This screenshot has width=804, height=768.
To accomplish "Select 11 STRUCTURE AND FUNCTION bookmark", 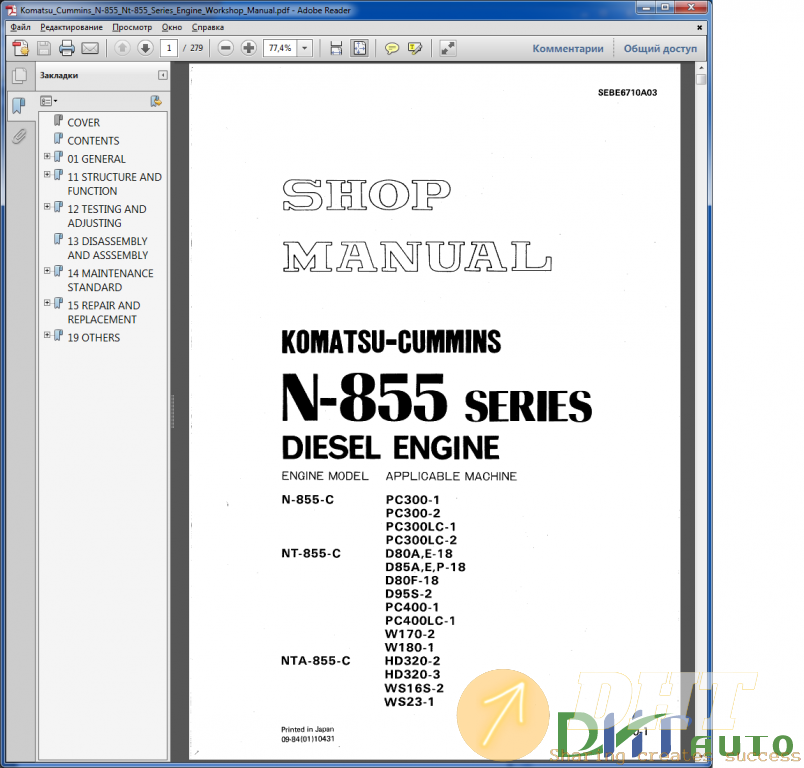I will (114, 184).
